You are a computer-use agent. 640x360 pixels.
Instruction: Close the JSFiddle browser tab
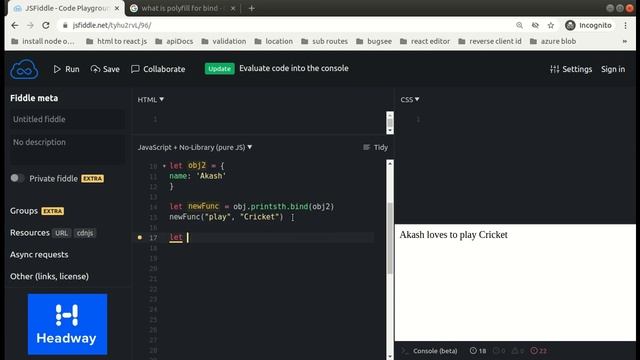117,8
